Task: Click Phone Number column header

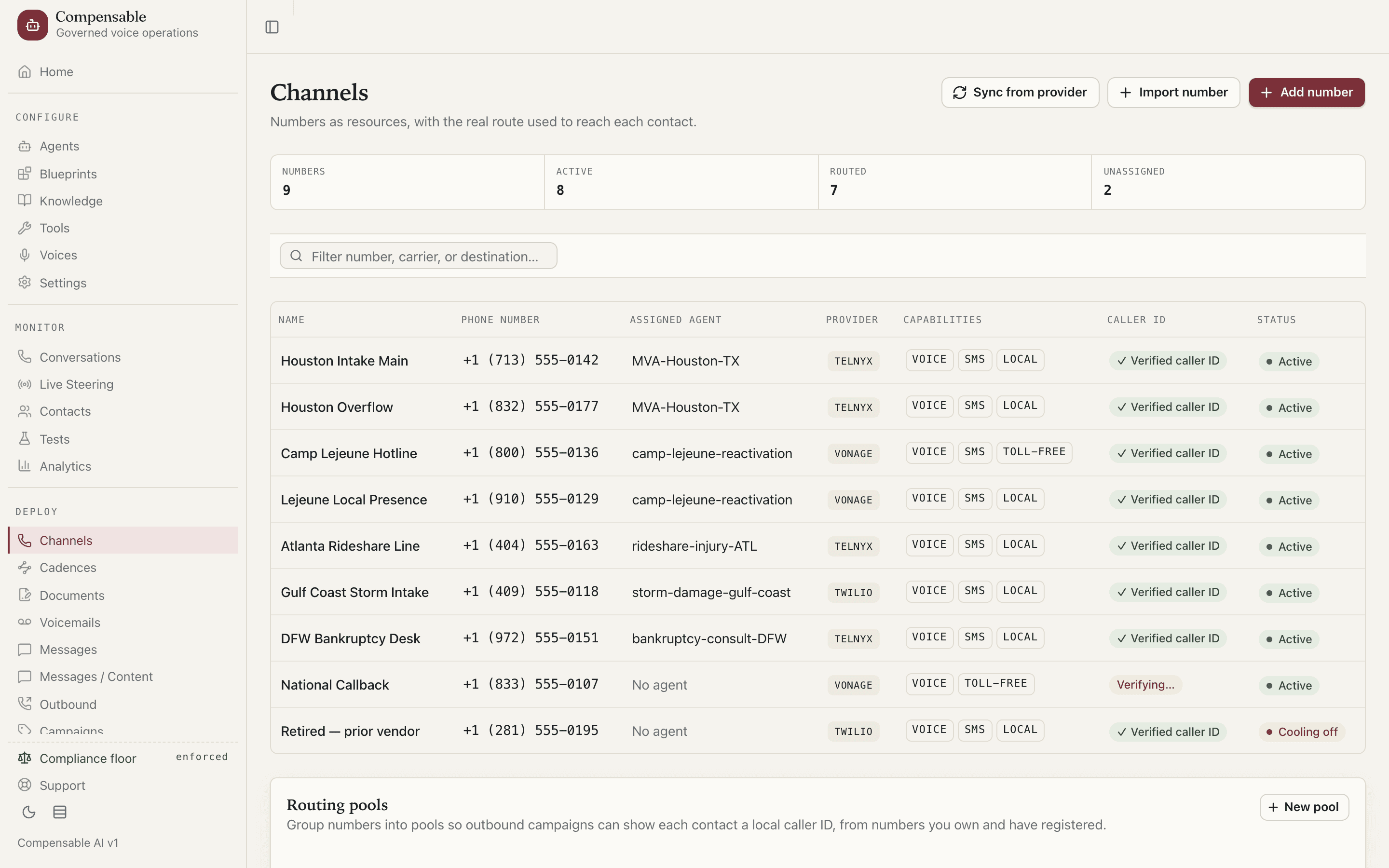Action: coord(500,320)
